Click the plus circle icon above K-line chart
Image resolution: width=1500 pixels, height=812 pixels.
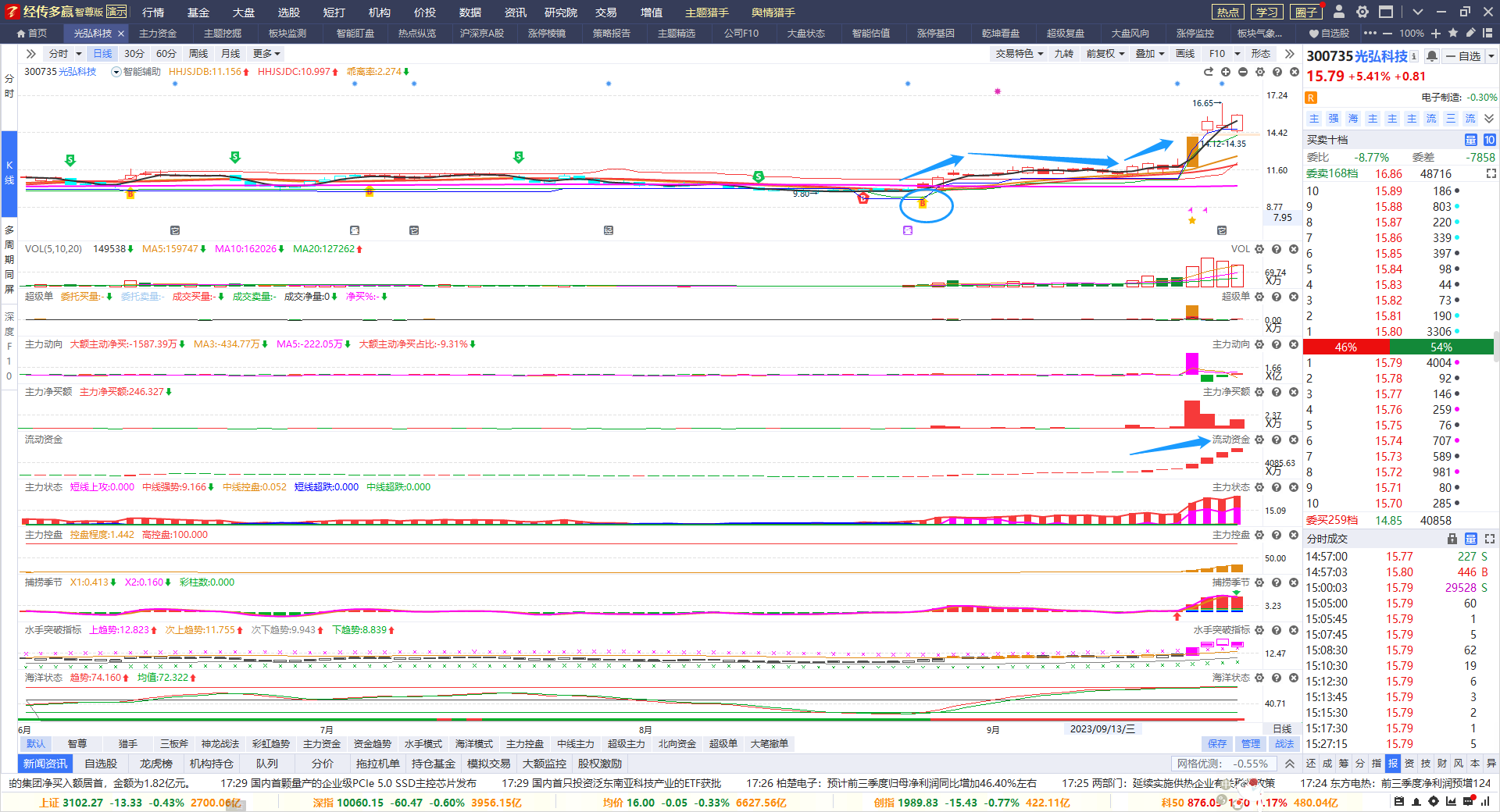pyautogui.click(x=1226, y=72)
